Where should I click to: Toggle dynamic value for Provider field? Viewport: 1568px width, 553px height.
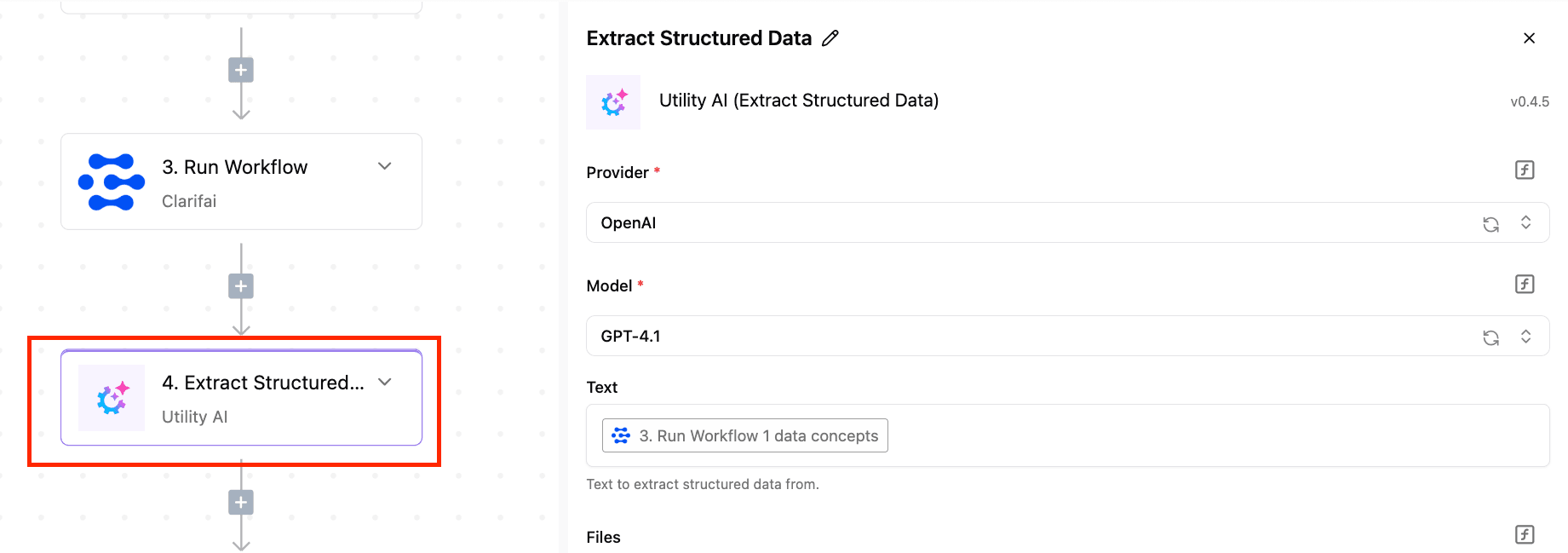coord(1525,170)
